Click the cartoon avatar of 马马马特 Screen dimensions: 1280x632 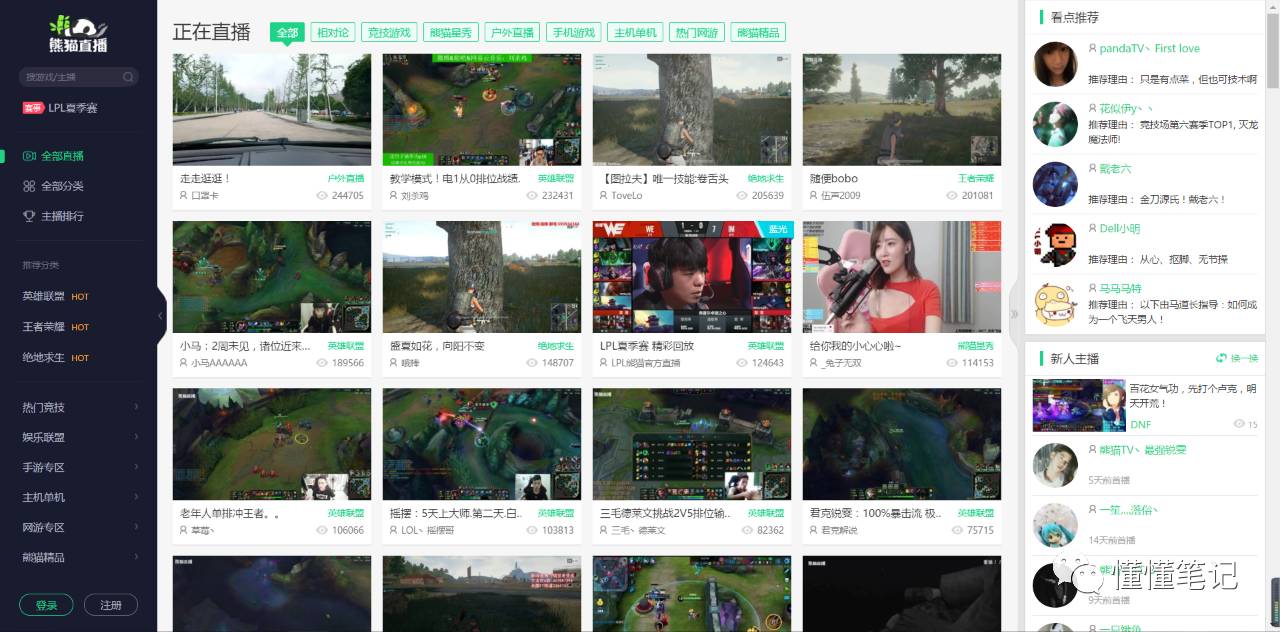tap(1055, 304)
